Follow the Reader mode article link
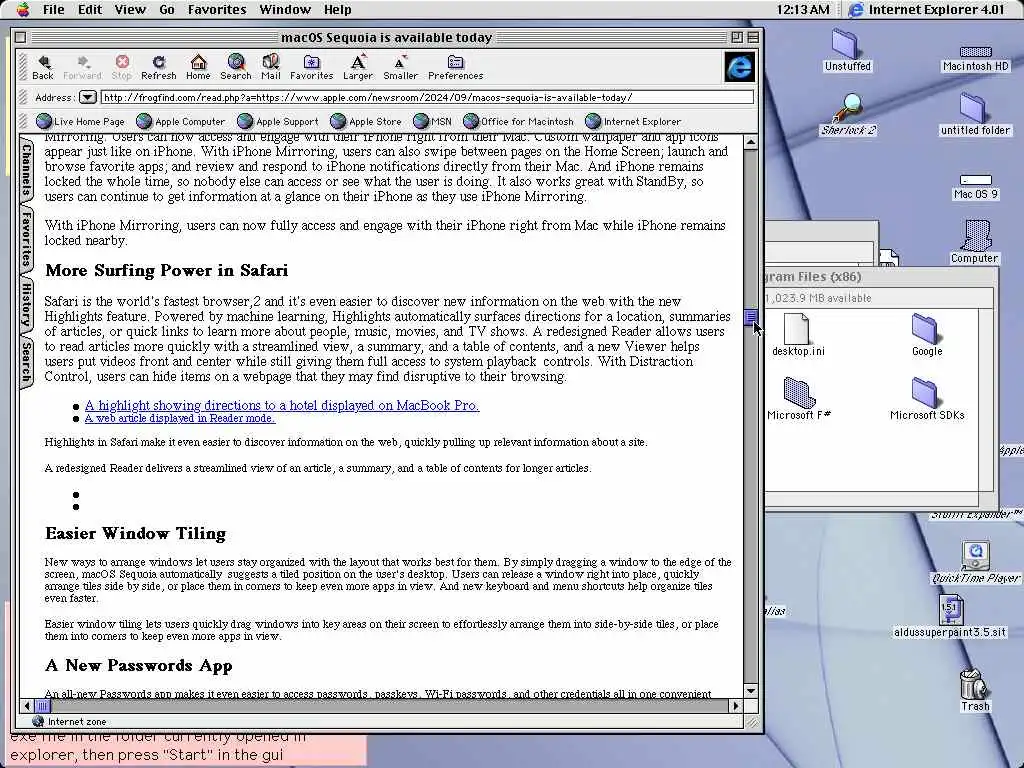 [x=180, y=418]
